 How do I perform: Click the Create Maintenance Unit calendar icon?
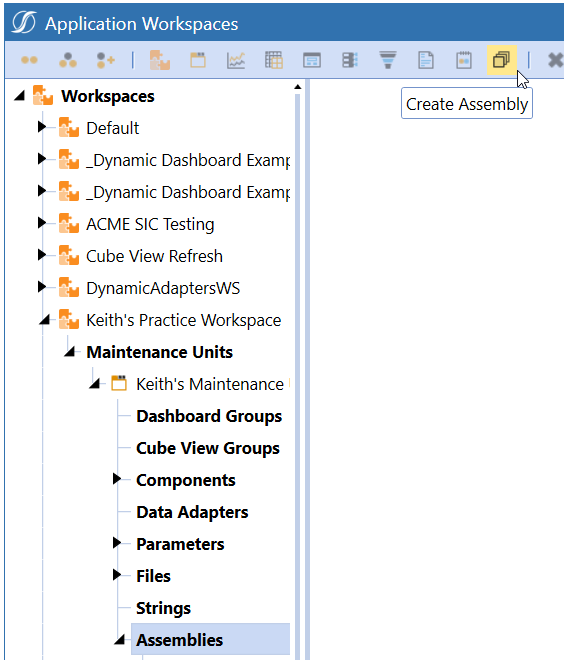[x=198, y=60]
